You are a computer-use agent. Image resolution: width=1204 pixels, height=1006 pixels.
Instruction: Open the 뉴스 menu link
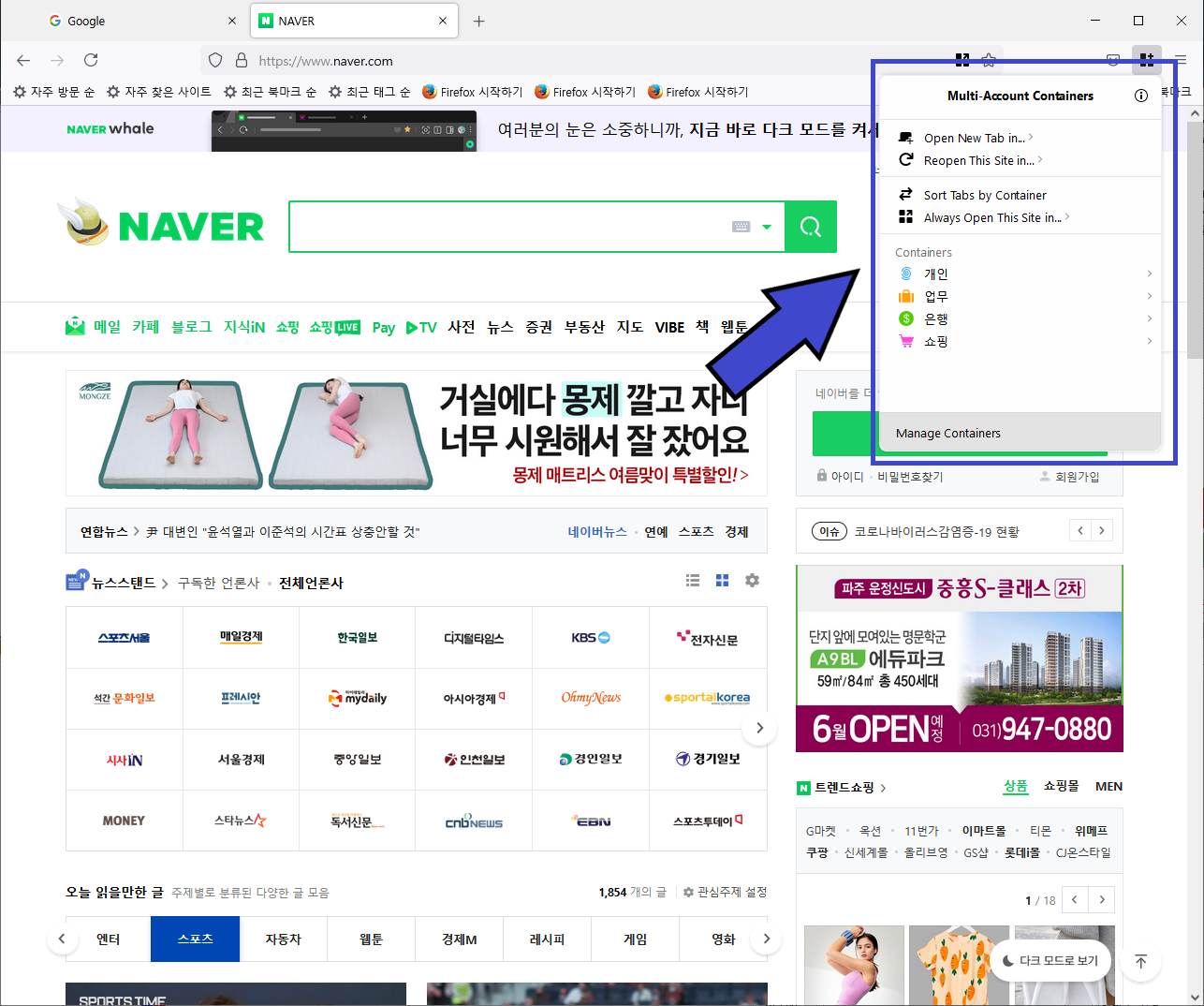pyautogui.click(x=500, y=327)
